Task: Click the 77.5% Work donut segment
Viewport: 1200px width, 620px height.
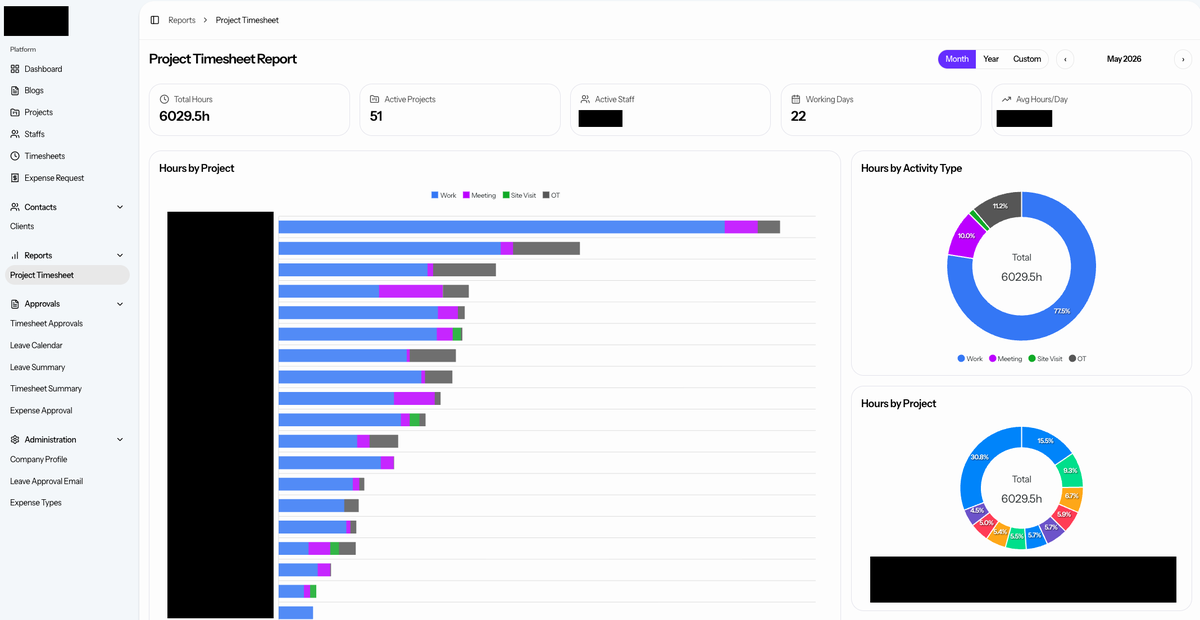Action: 1061,311
